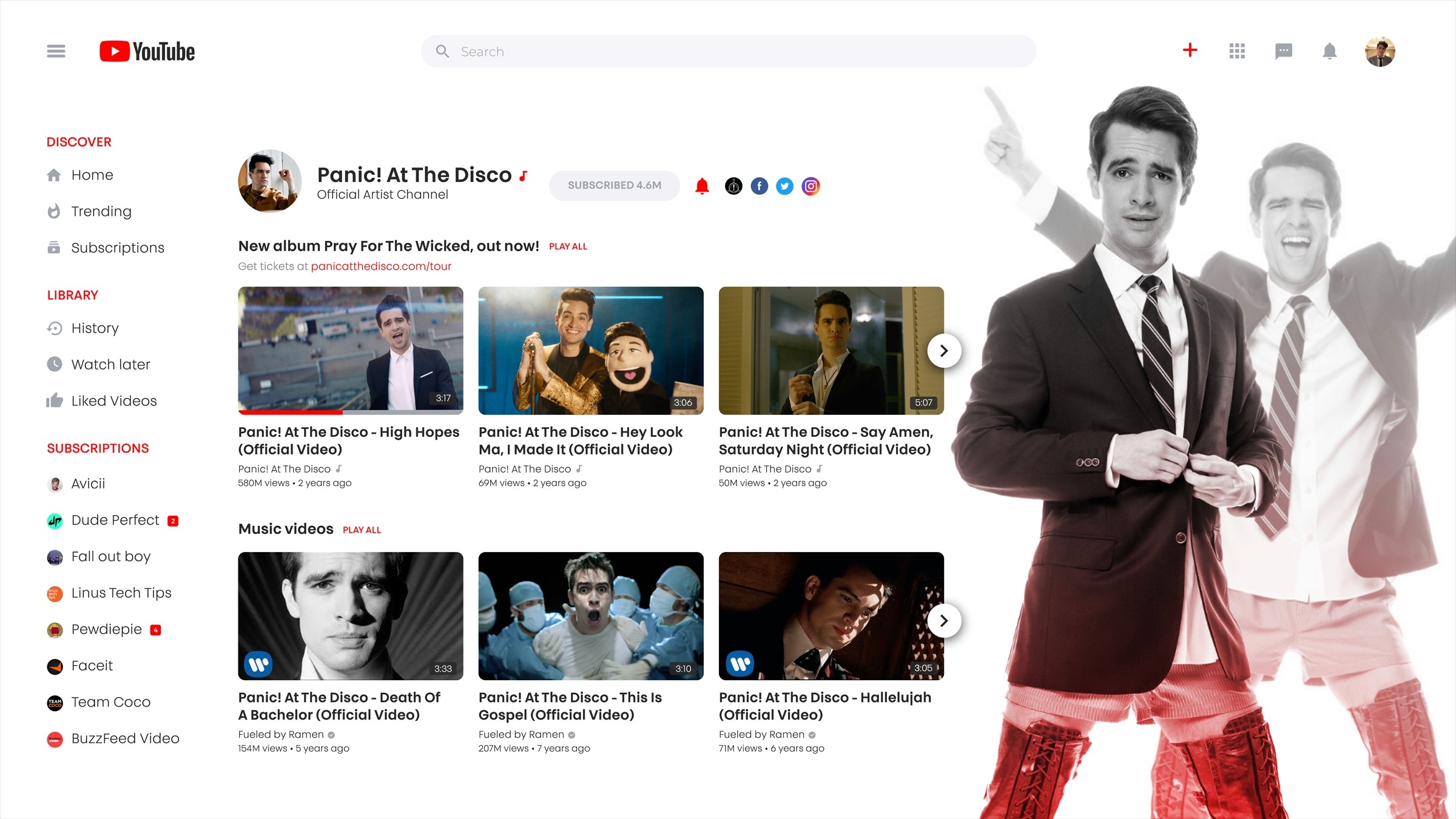Click the Dude Perfect channel avatar

[55, 521]
